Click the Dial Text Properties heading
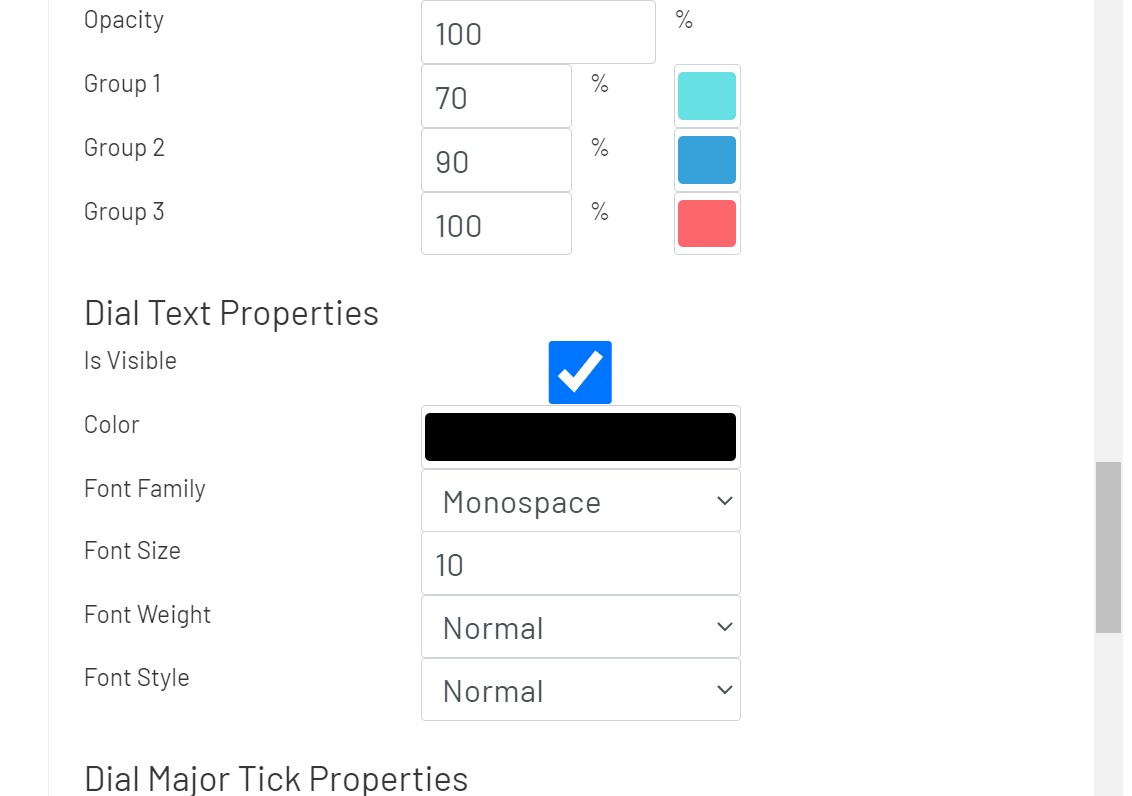The image size is (1132, 796). click(231, 313)
